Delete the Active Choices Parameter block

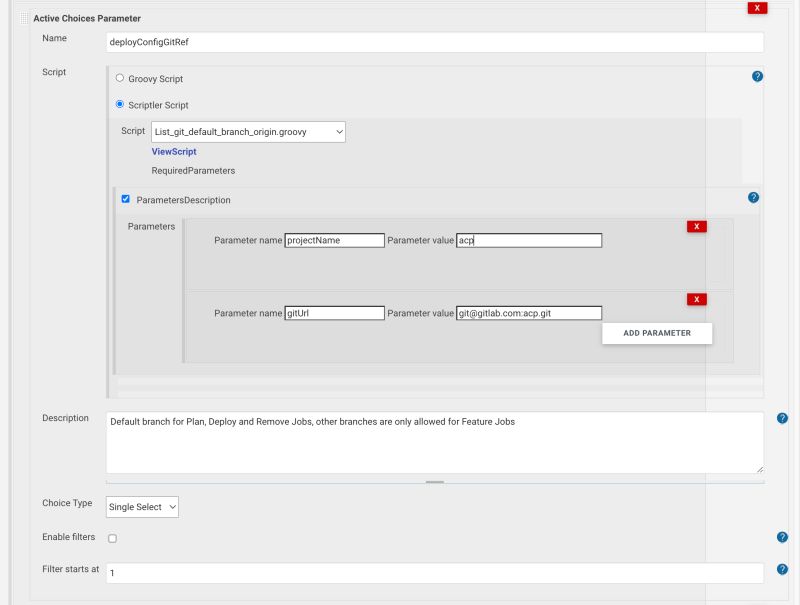click(x=757, y=8)
